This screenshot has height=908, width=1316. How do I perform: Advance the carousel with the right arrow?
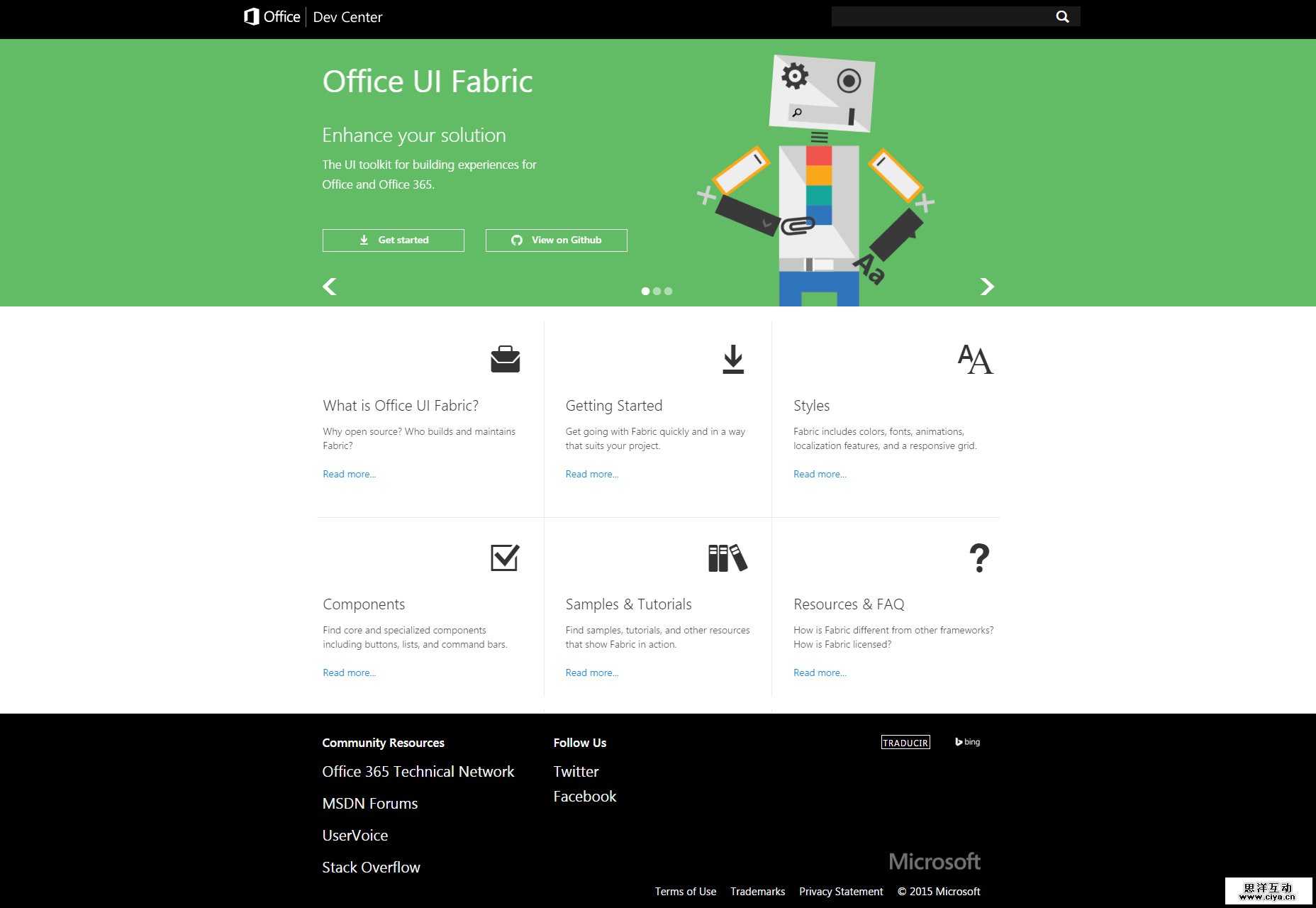click(987, 287)
